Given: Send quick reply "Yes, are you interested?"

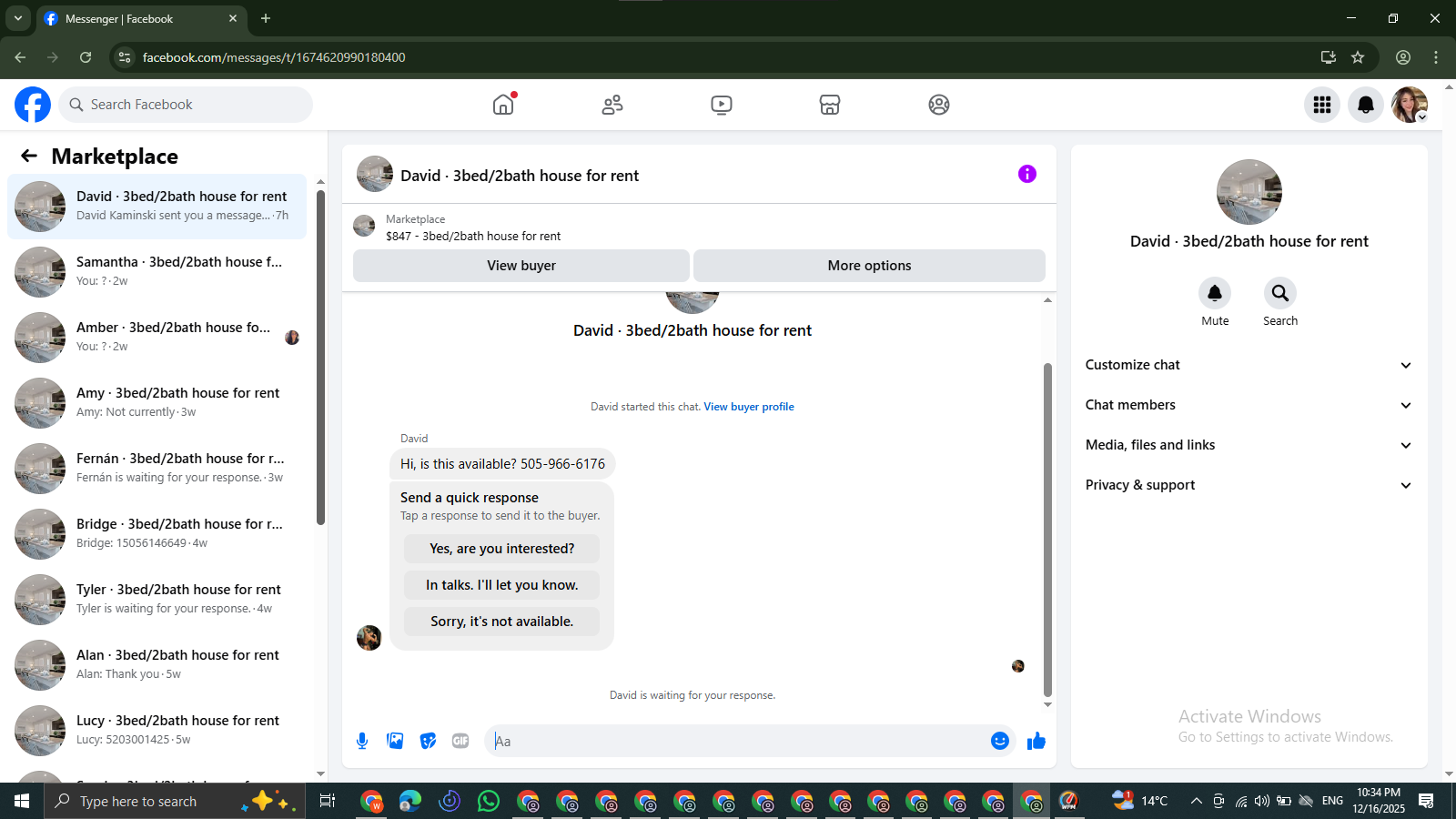Looking at the screenshot, I should pyautogui.click(x=501, y=549).
